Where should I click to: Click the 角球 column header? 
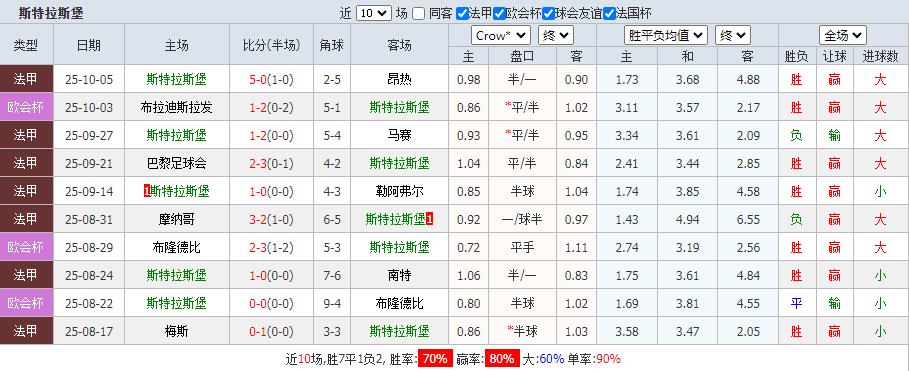(332, 45)
